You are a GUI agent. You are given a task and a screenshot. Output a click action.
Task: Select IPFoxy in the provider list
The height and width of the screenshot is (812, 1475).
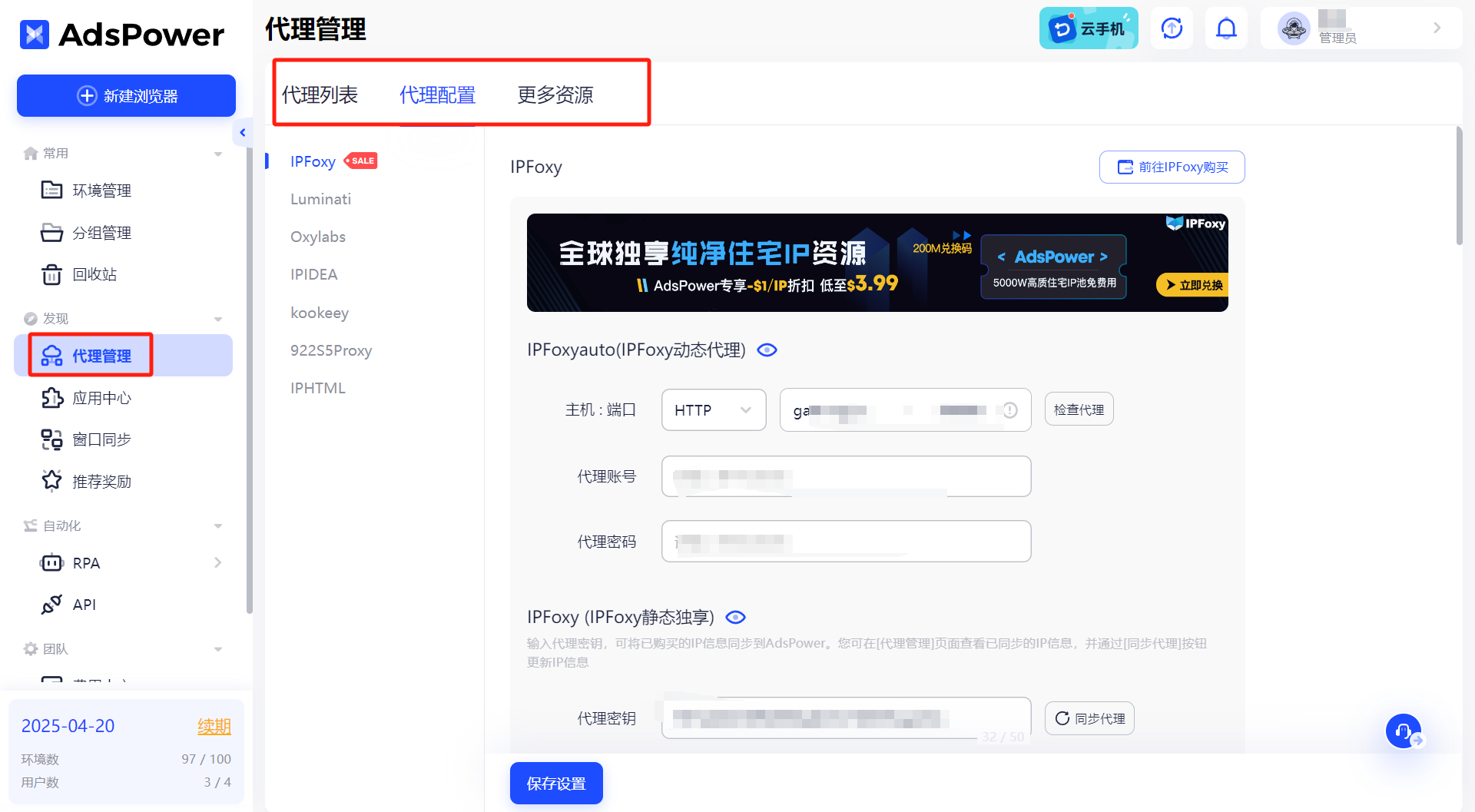313,161
